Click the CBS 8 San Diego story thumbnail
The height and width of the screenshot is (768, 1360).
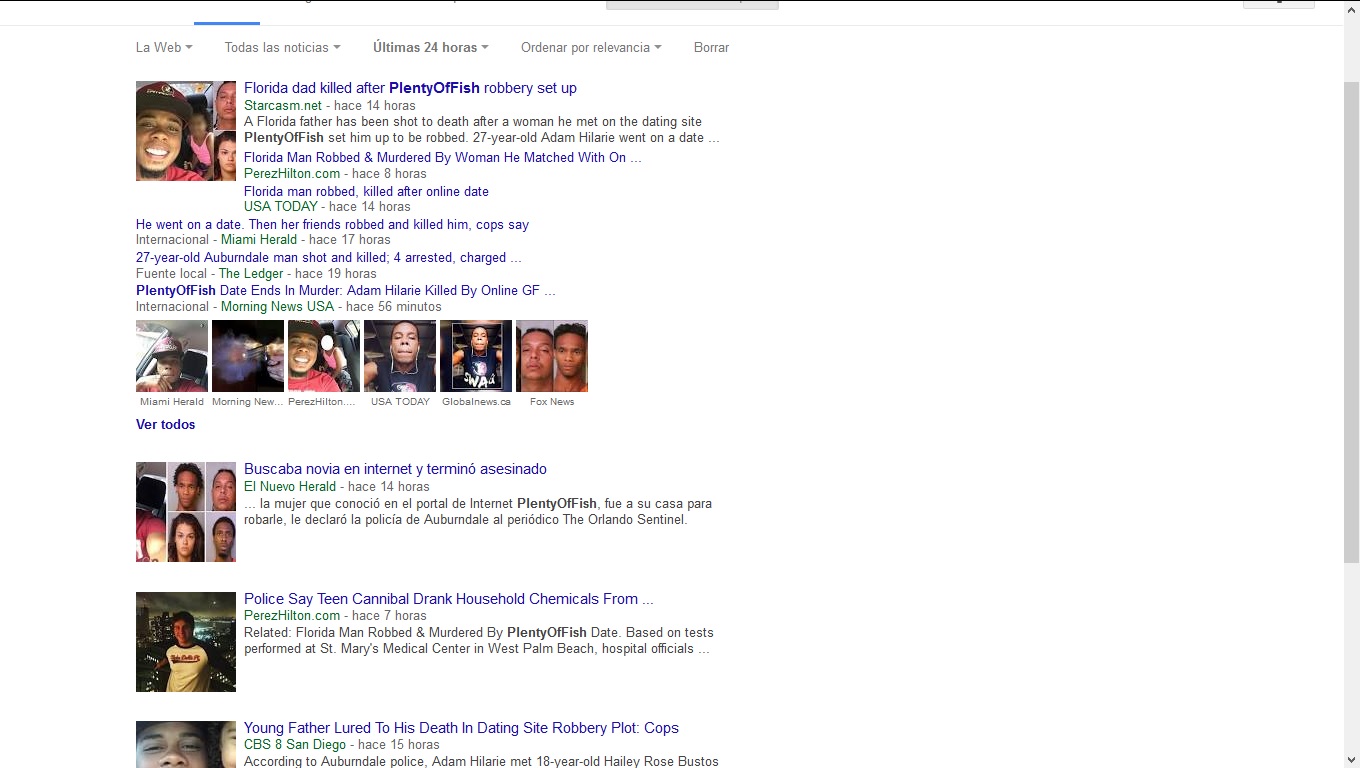coord(186,744)
